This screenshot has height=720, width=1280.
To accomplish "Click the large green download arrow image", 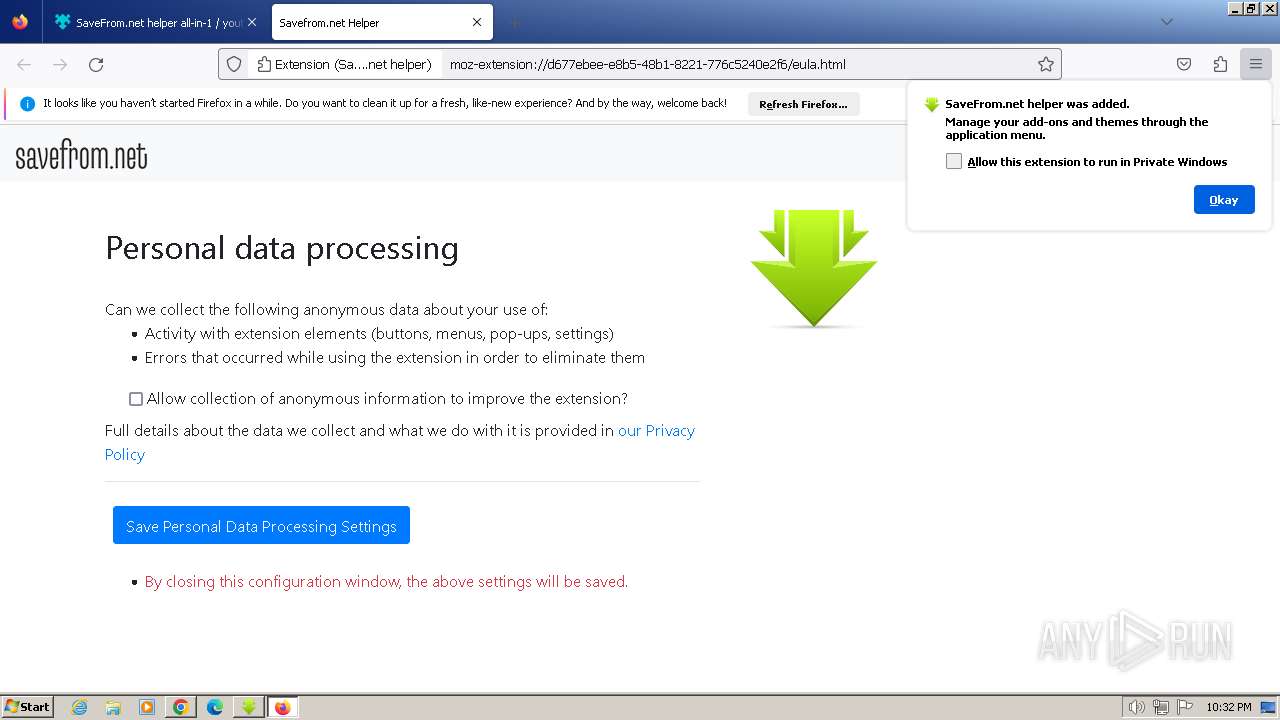I will click(814, 268).
